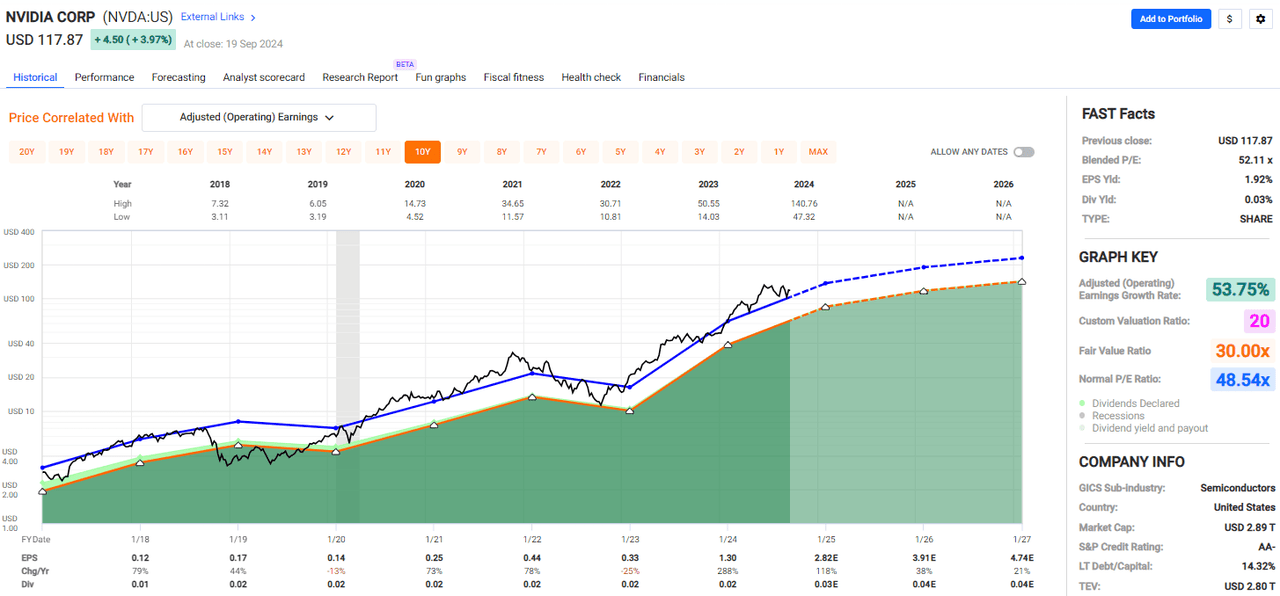1280x596 pixels.
Task: Open the Research Report BETA tab
Action: (x=360, y=77)
